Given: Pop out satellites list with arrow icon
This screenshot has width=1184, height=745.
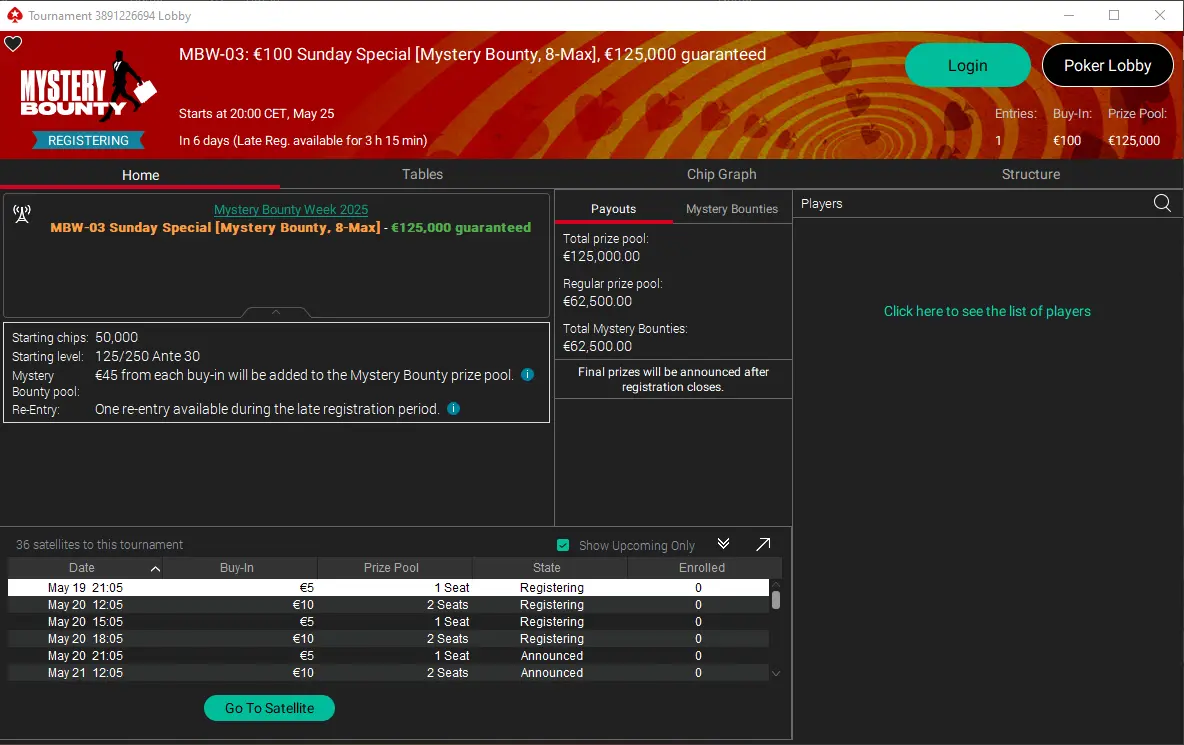Looking at the screenshot, I should coord(763,544).
